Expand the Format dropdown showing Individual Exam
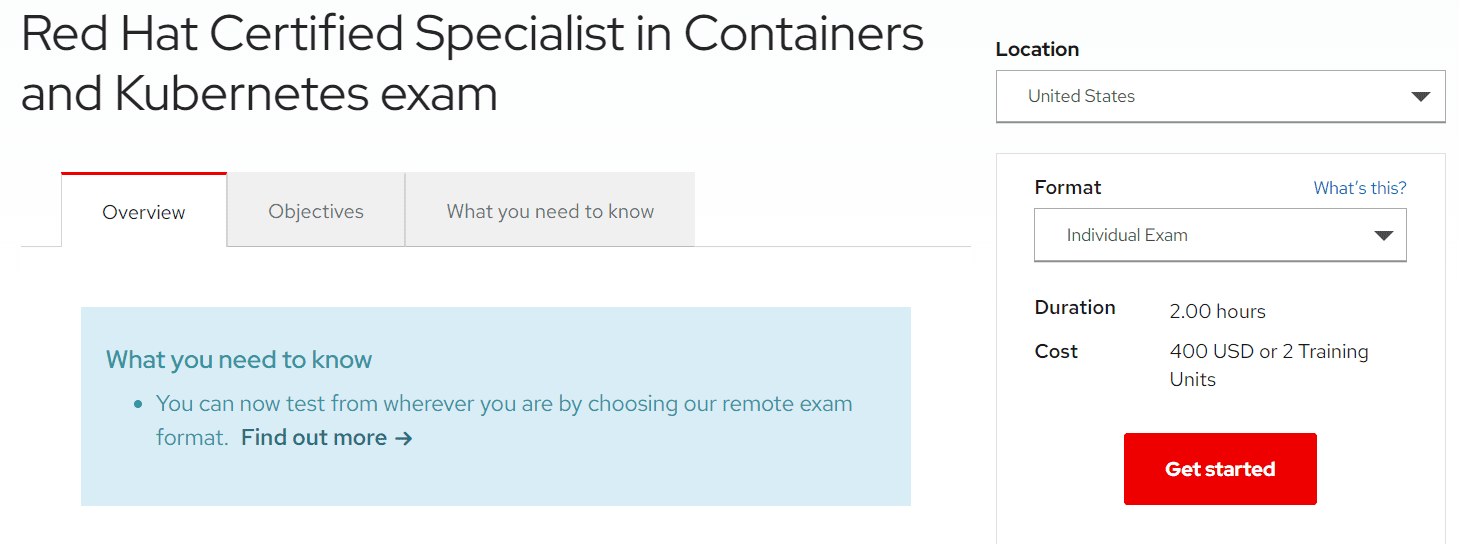 tap(1200, 236)
